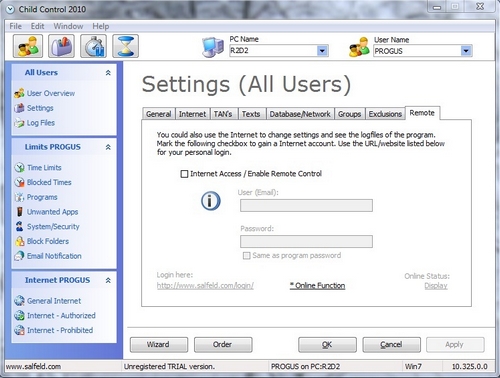
Task: Click the System/Security icon
Action: point(20,226)
